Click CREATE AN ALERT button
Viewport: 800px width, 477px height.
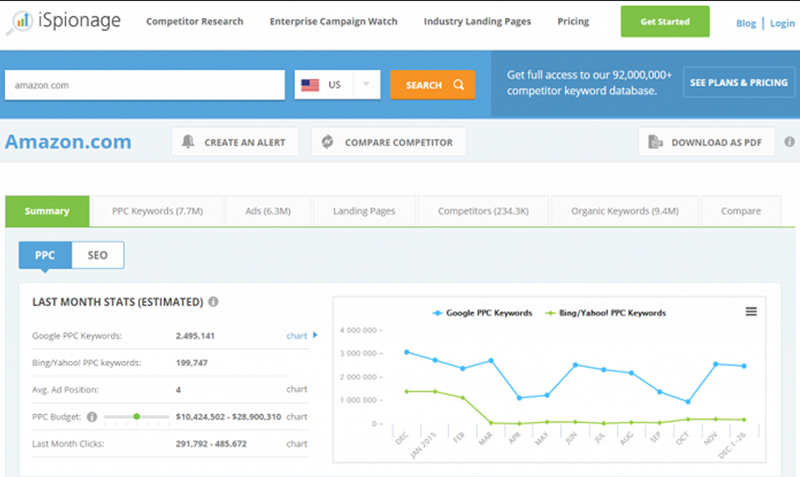tap(235, 142)
